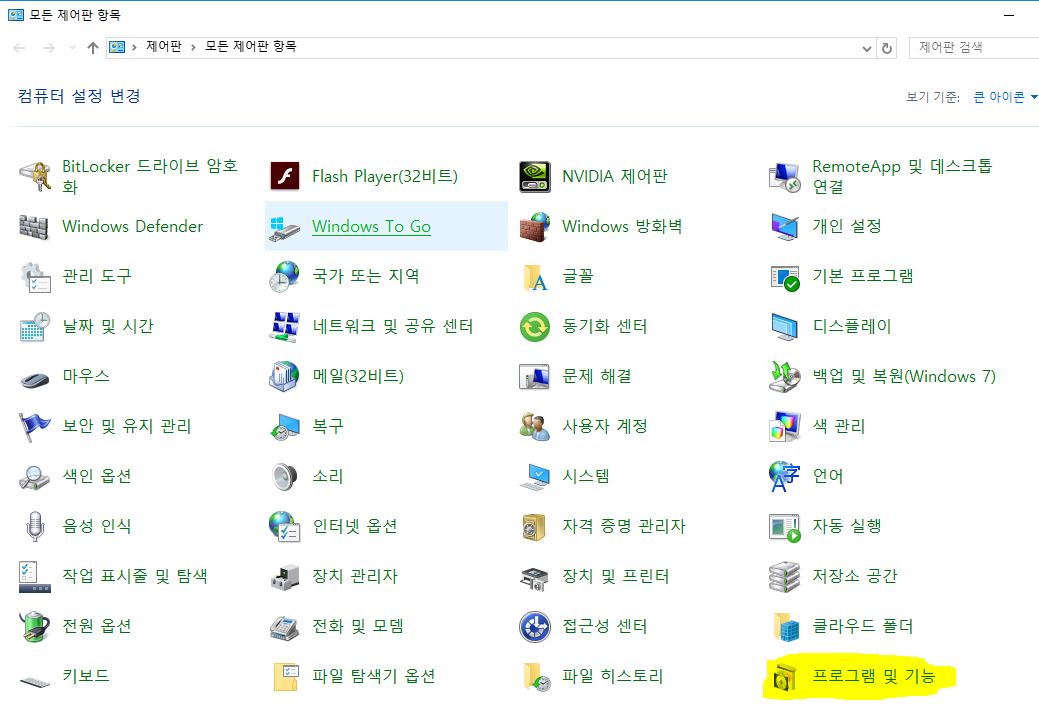The height and width of the screenshot is (705, 1039).
Task: Open 자격 증명 관리자 safe icon
Action: pos(534,527)
